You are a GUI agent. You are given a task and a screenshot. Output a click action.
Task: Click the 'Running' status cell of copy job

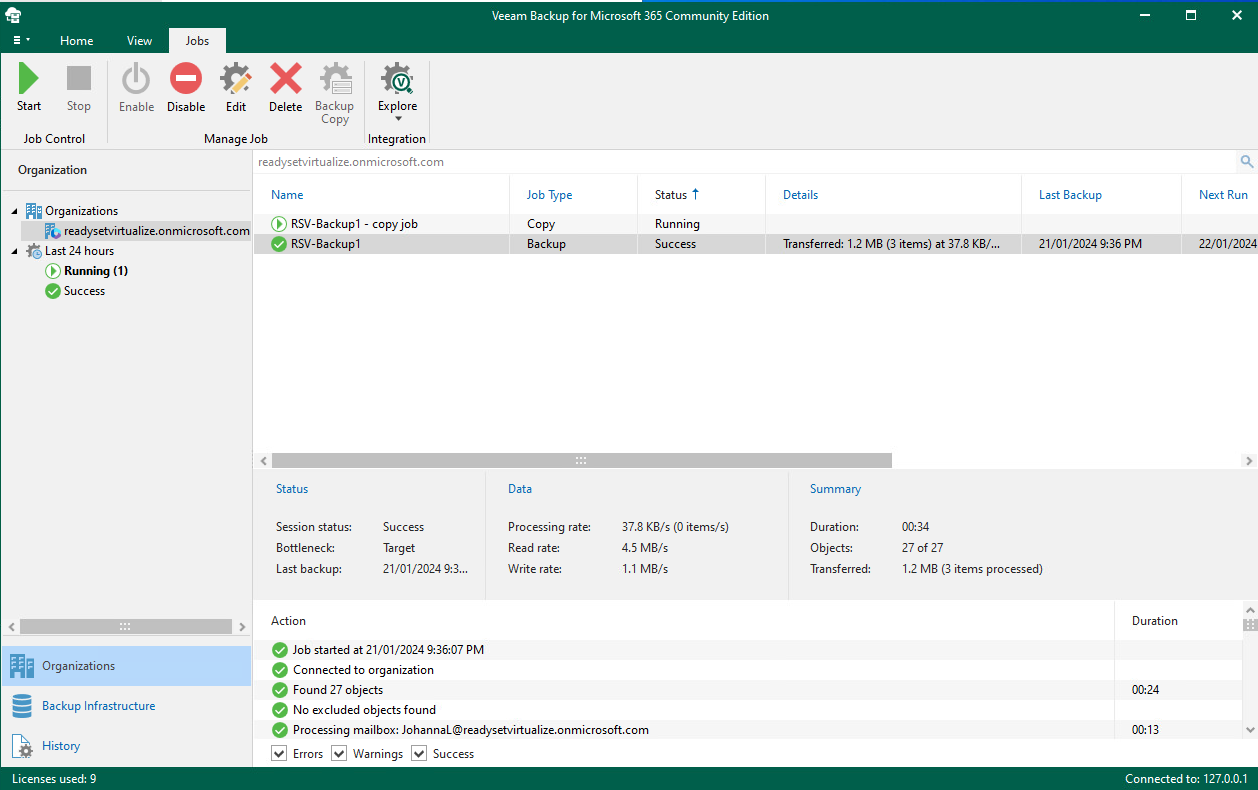tap(677, 224)
